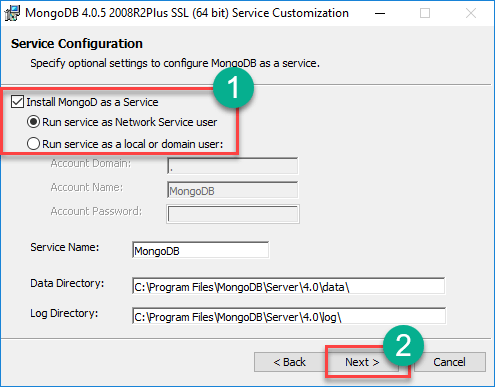Return with the Back button
The height and width of the screenshot is (387, 495).
(289, 362)
